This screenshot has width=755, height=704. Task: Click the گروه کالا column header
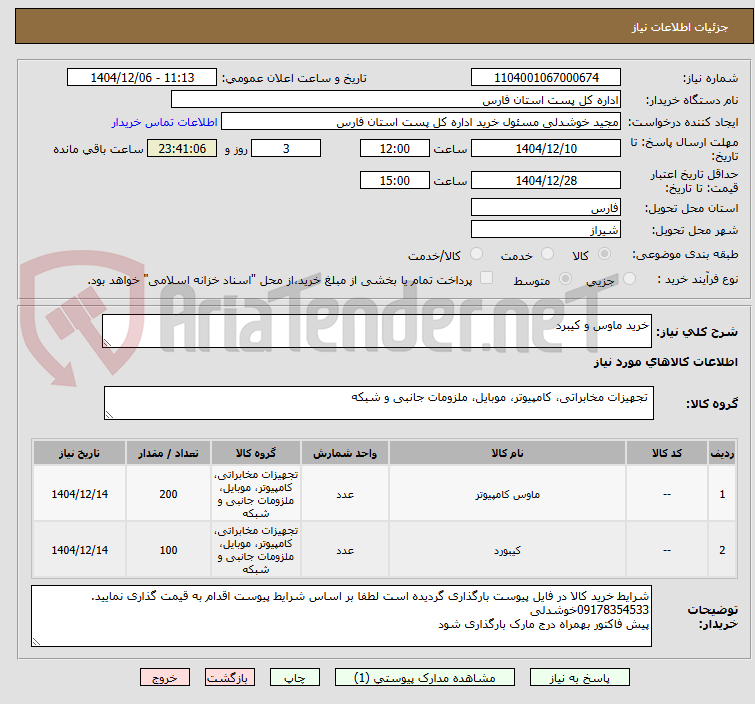pos(256,453)
